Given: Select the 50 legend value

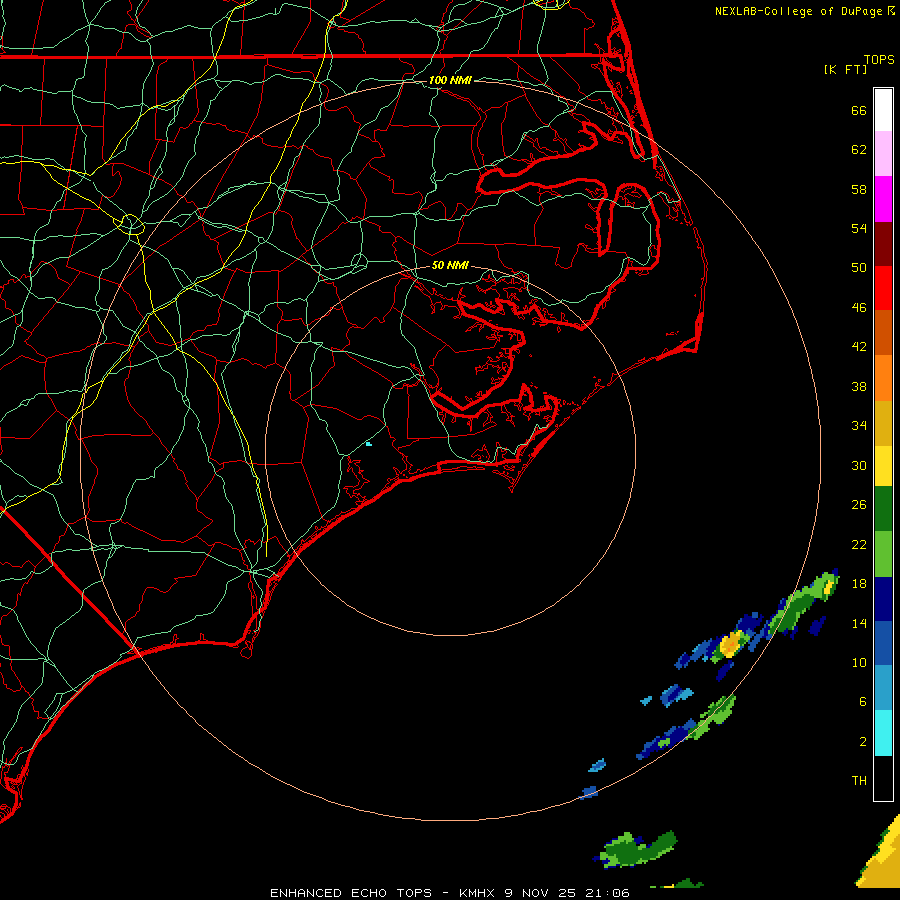Looking at the screenshot, I should tap(859, 268).
